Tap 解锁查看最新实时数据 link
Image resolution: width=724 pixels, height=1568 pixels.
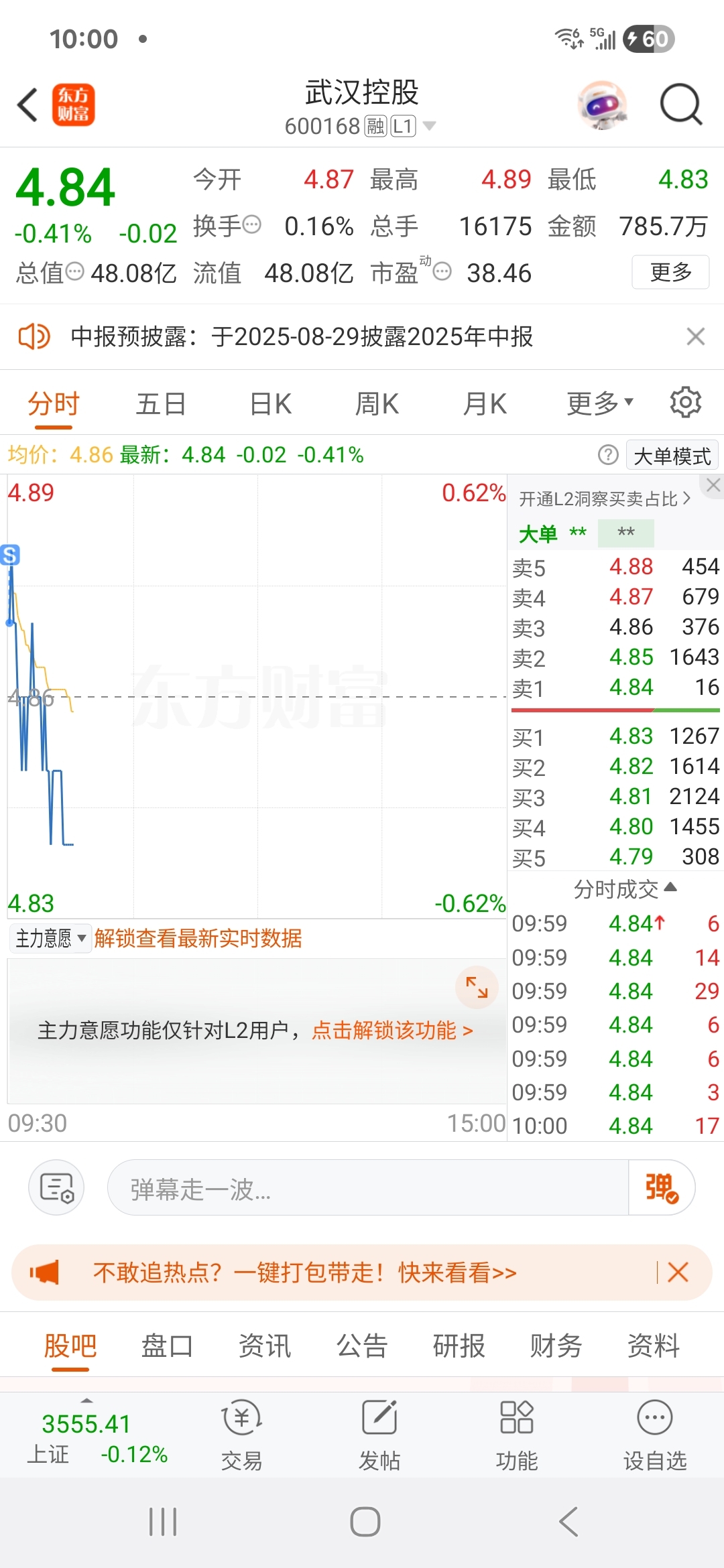(198, 938)
